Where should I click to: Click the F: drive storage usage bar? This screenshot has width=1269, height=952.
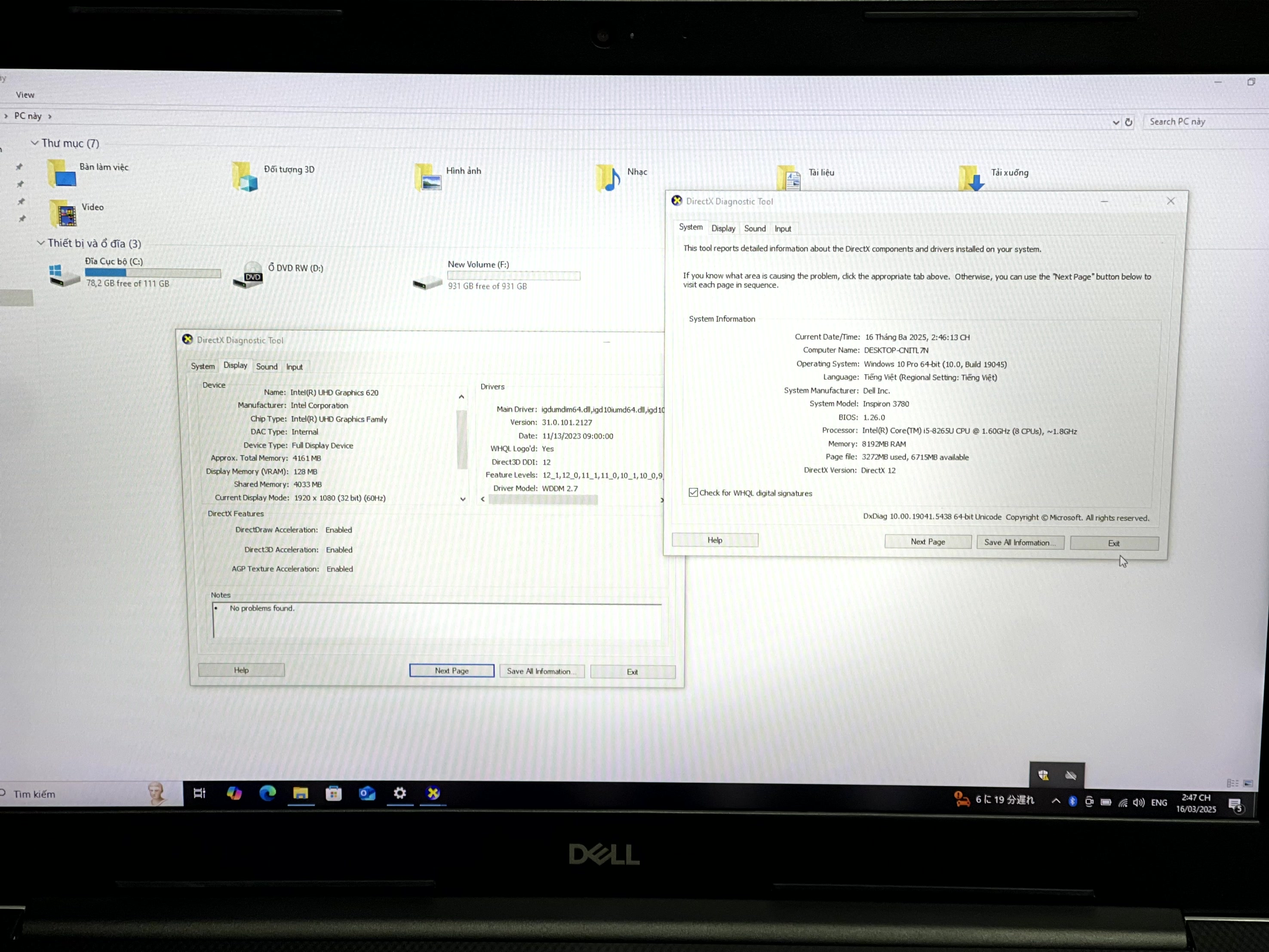pyautogui.click(x=513, y=276)
